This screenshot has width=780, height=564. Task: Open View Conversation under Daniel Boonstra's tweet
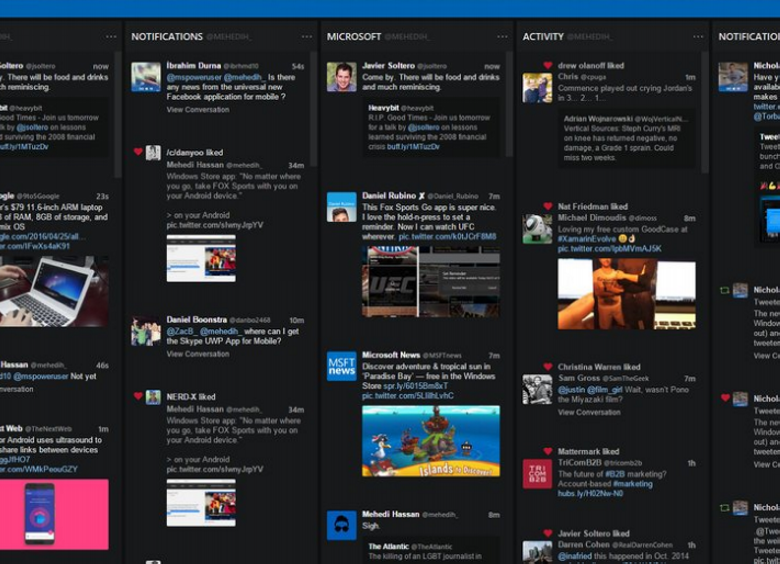198,354
